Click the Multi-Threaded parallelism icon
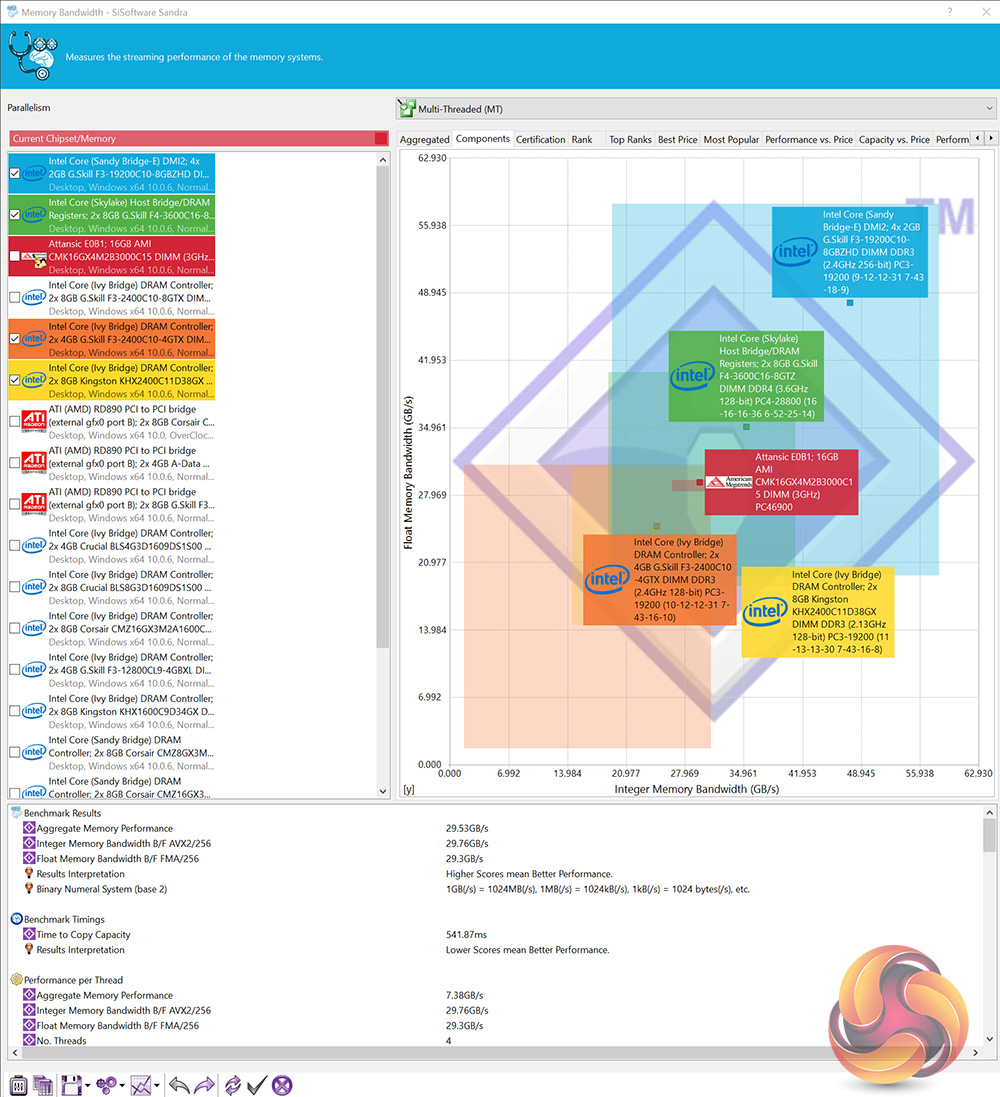The height and width of the screenshot is (1097, 1000). tap(407, 108)
